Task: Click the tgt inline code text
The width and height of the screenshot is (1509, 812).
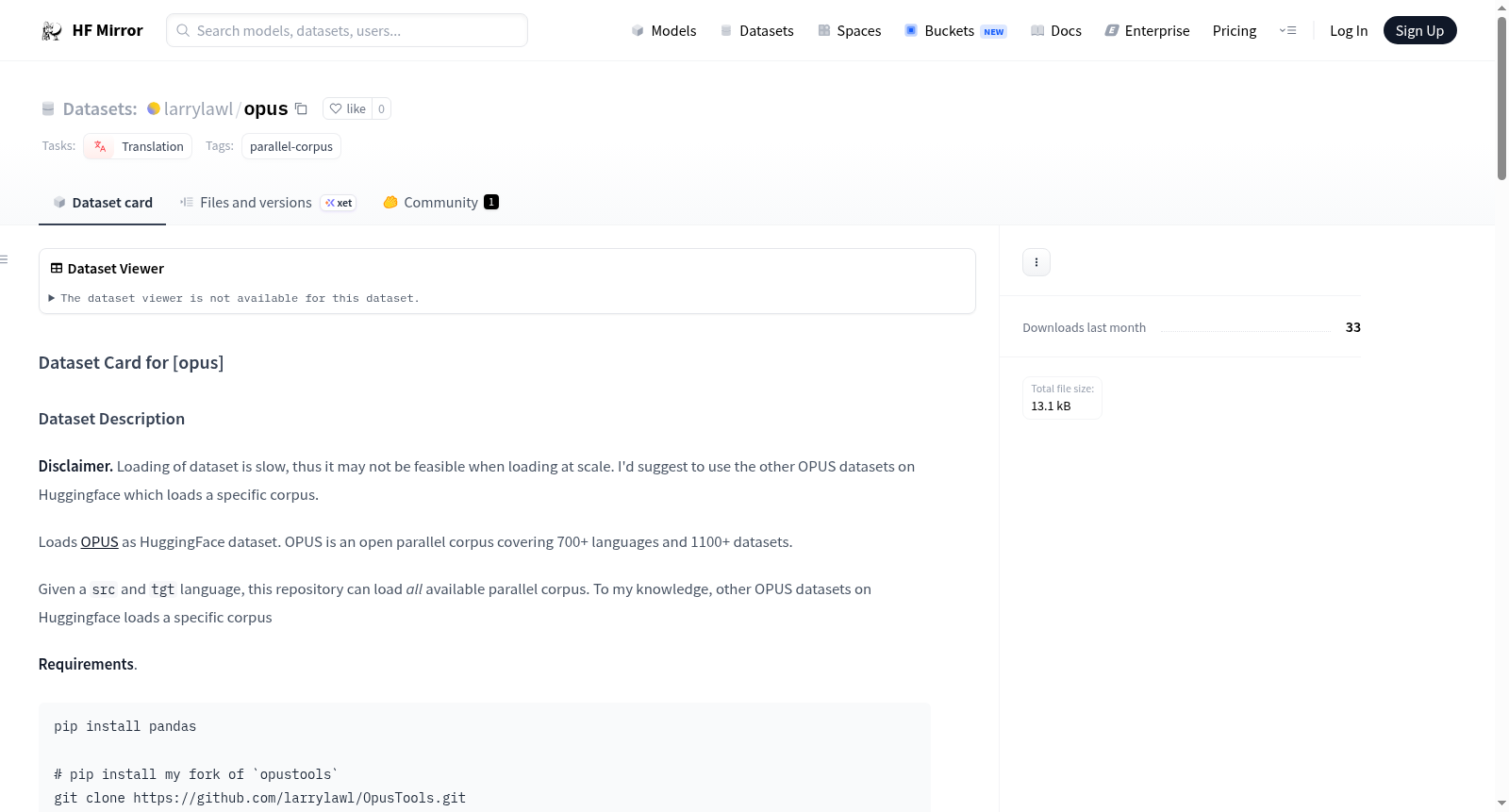Action: [x=163, y=589]
